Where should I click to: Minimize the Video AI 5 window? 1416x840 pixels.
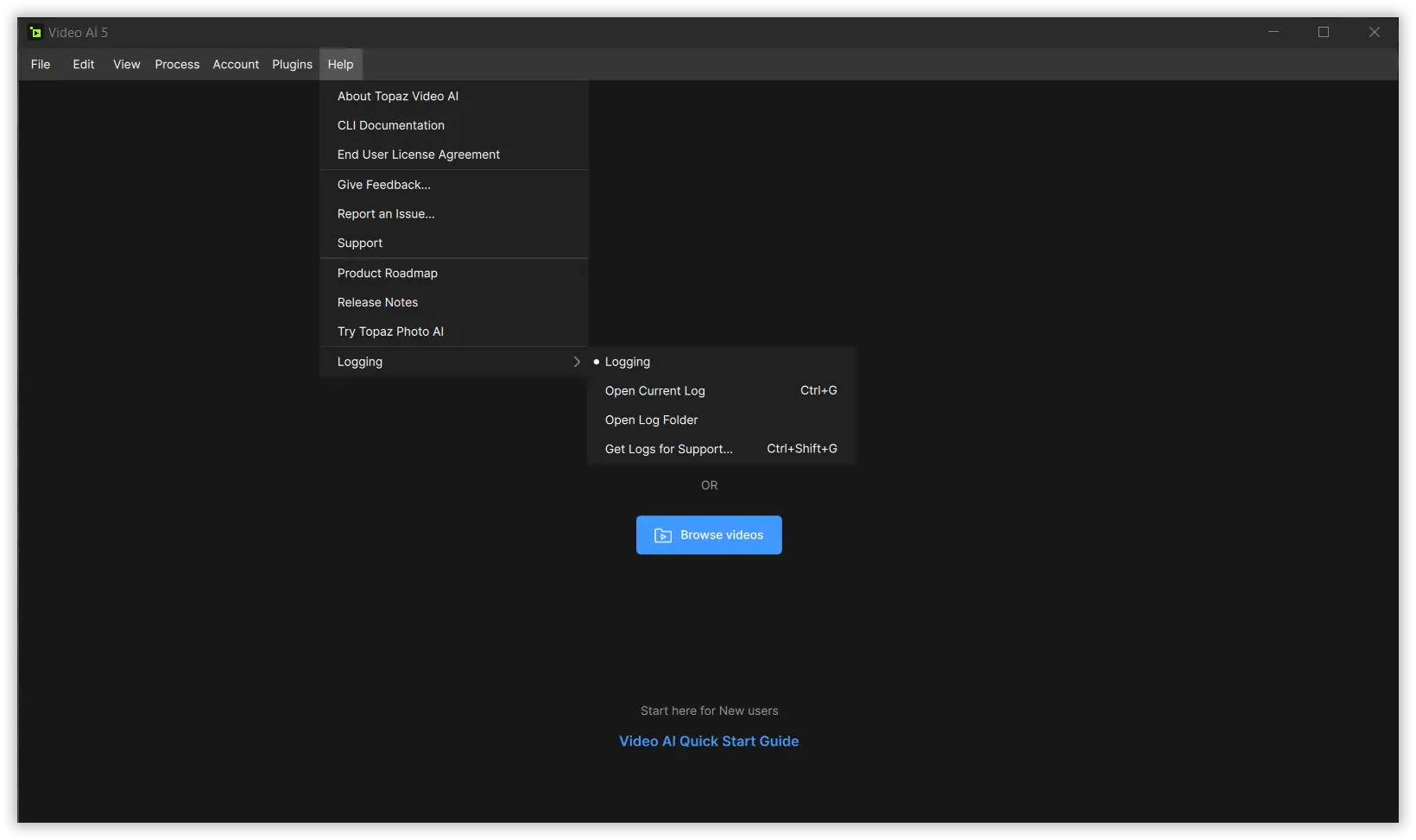pyautogui.click(x=1274, y=33)
